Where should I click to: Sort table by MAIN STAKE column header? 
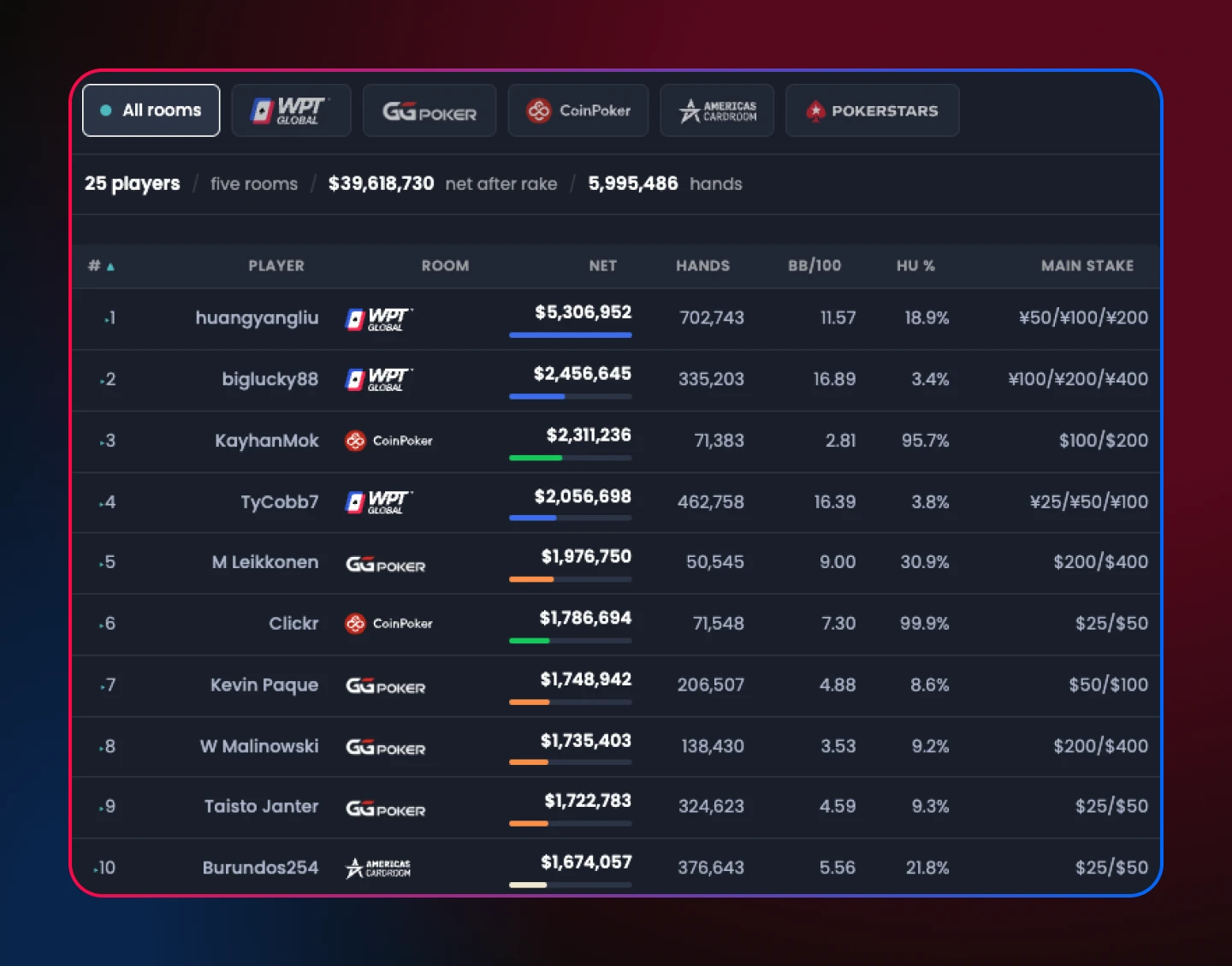pyautogui.click(x=1087, y=266)
